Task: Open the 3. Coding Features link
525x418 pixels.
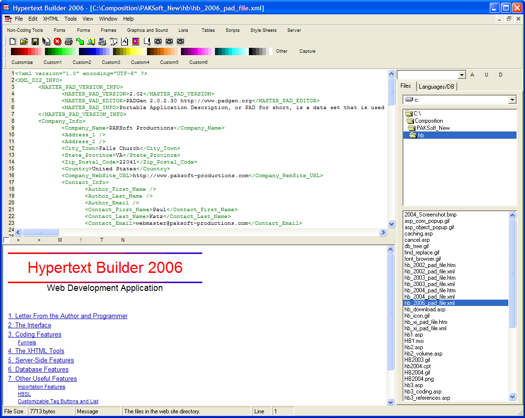Action: click(x=34, y=334)
